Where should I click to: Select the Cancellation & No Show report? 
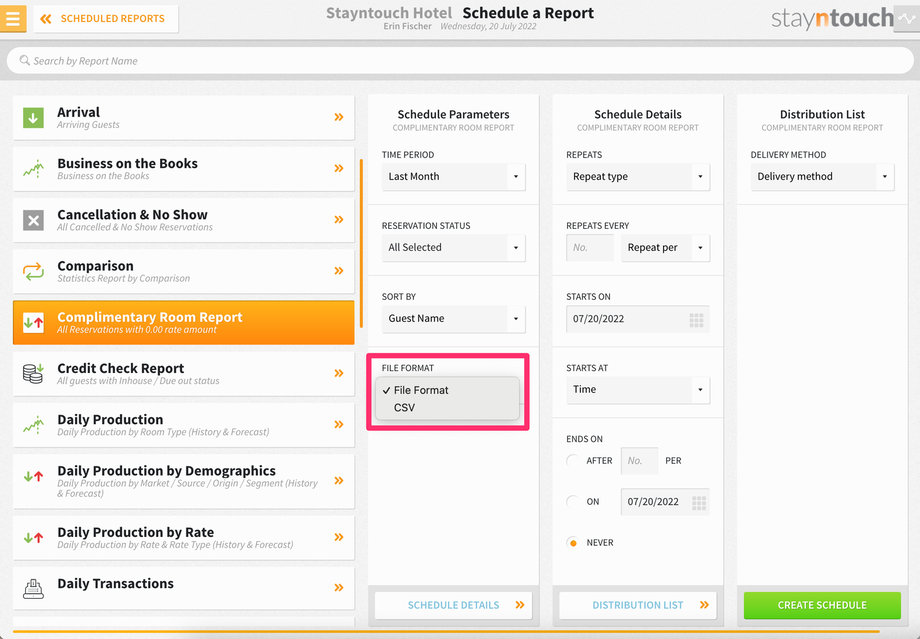click(x=184, y=220)
